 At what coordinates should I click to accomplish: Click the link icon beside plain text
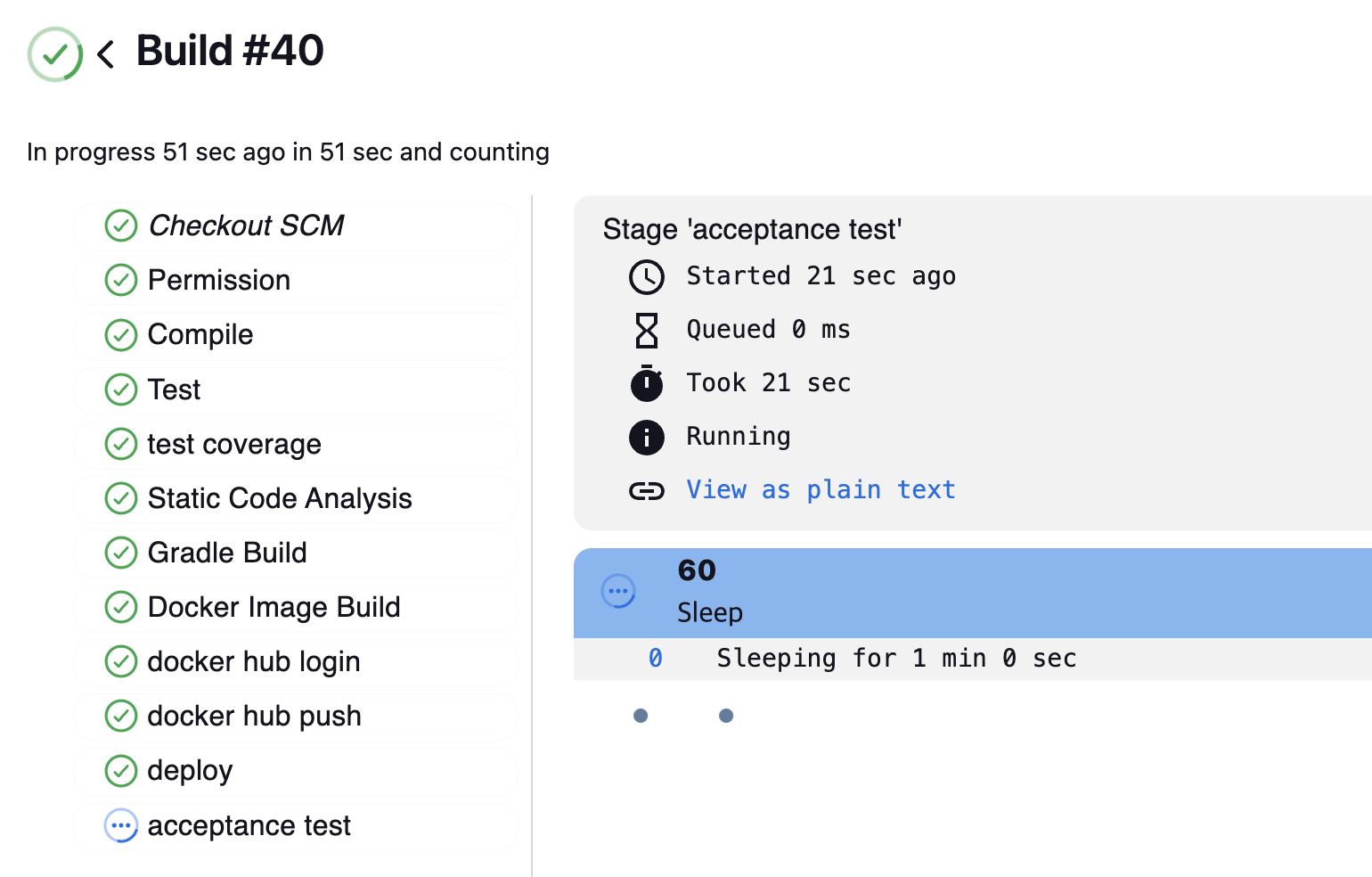point(646,491)
